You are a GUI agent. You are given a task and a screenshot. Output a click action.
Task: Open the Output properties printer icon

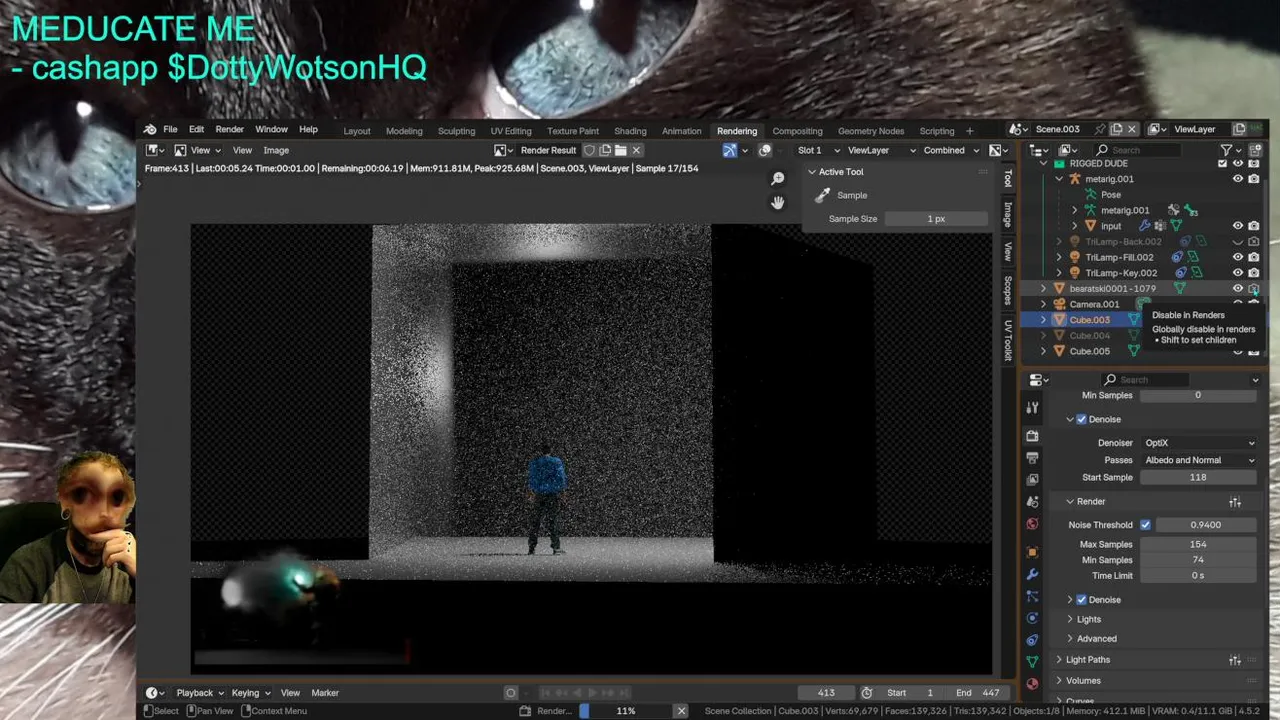tap(1032, 458)
